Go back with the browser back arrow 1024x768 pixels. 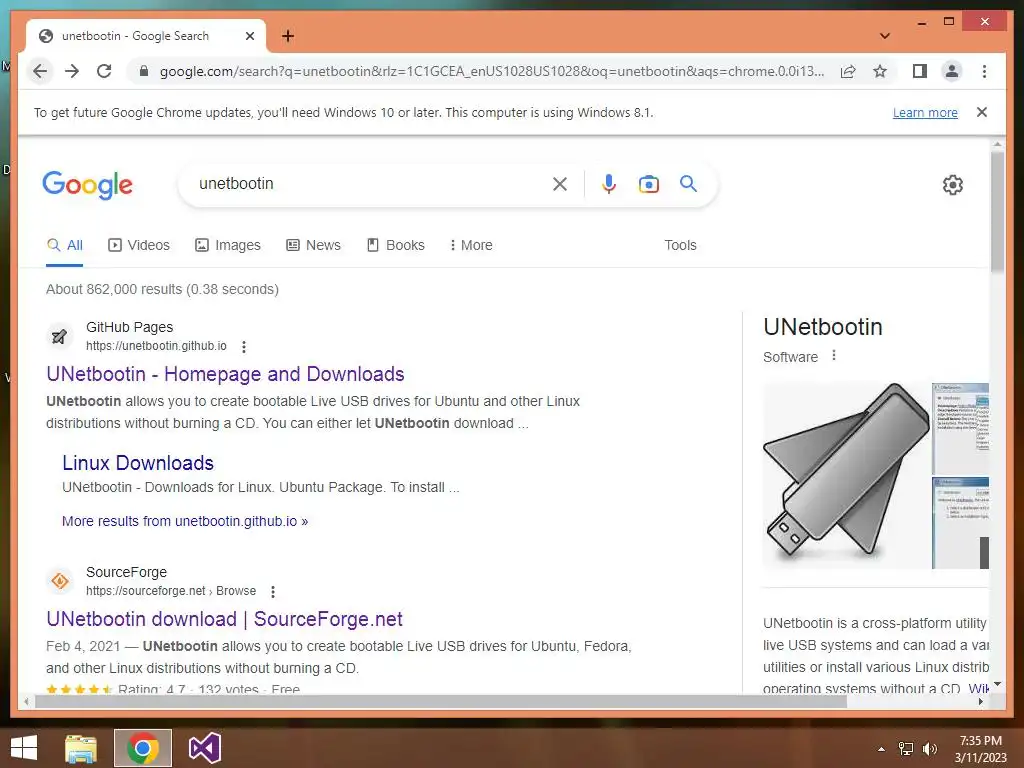pos(40,71)
